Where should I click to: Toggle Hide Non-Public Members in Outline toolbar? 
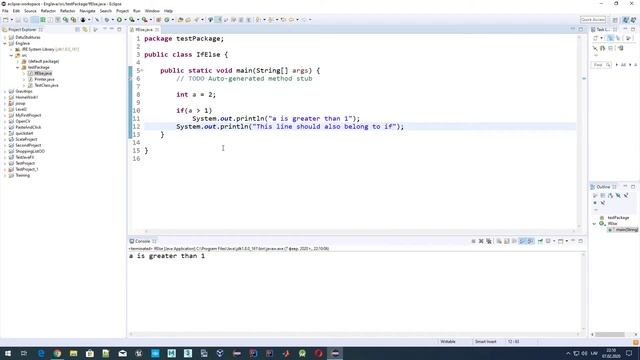595,203
